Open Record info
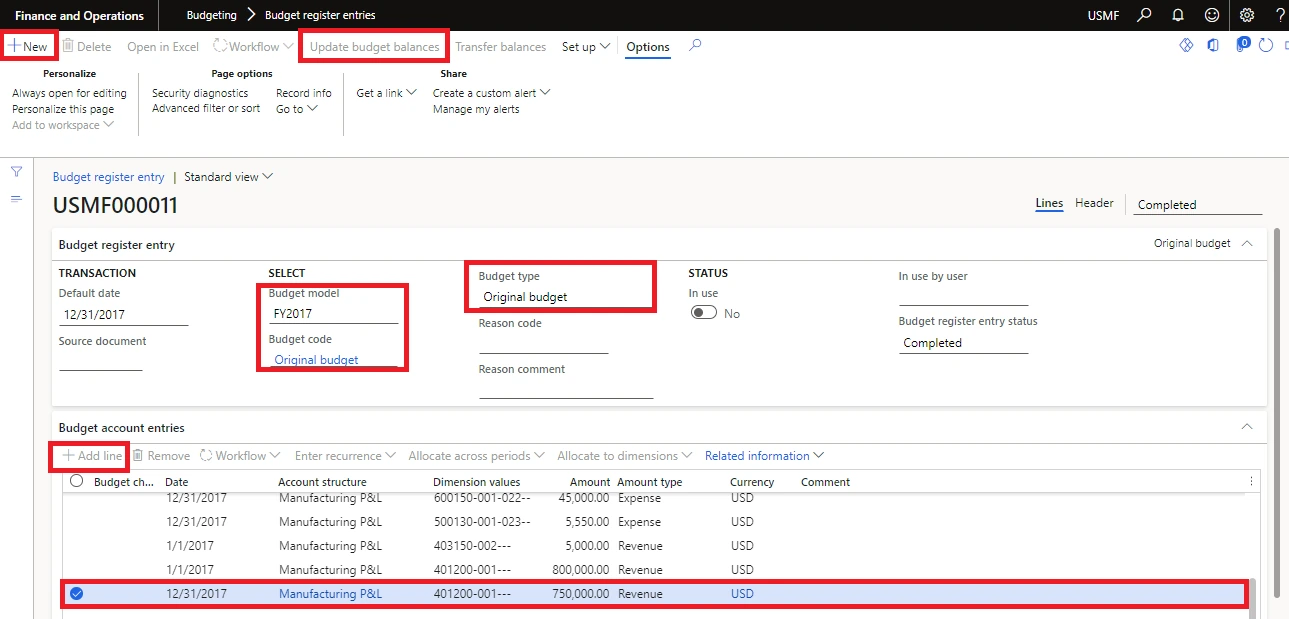The width and height of the screenshot is (1289, 619). 304,93
